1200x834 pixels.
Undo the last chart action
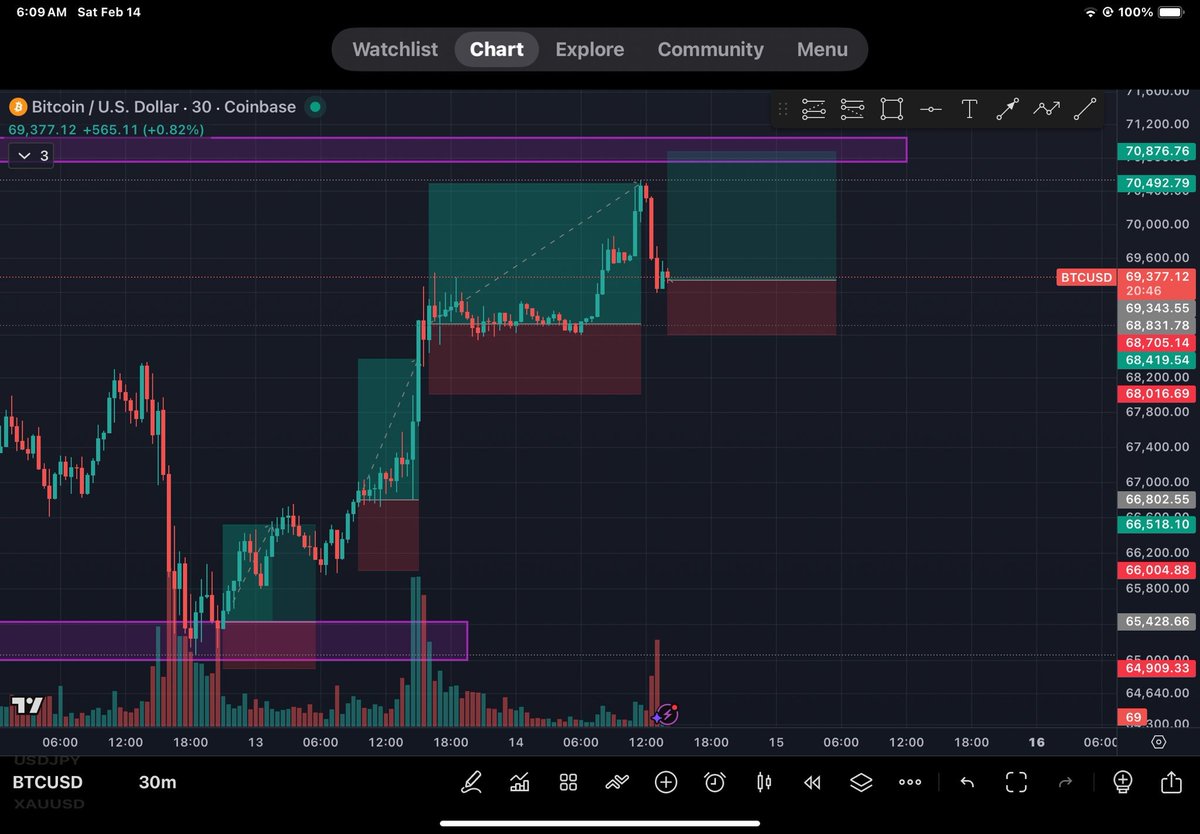click(x=967, y=782)
